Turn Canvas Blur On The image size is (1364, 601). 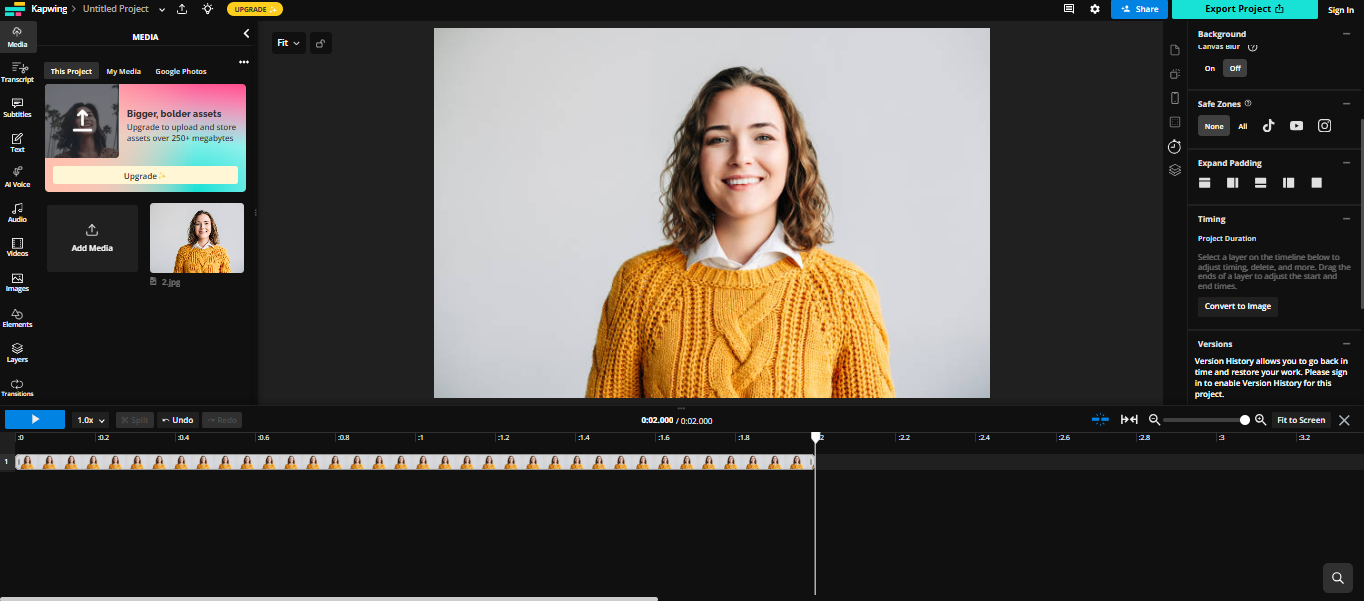pyautogui.click(x=1210, y=68)
